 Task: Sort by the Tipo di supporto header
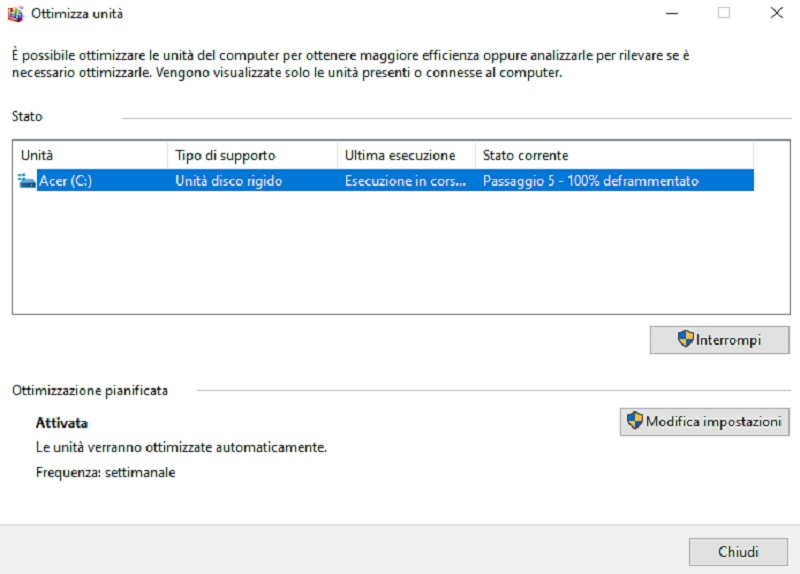point(251,155)
